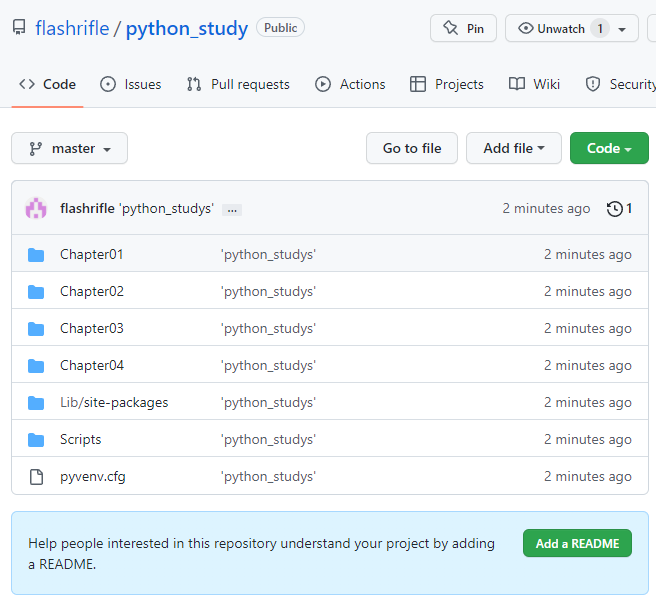Open the Chapter04 folder
This screenshot has height=612, width=656.
[x=92, y=365]
